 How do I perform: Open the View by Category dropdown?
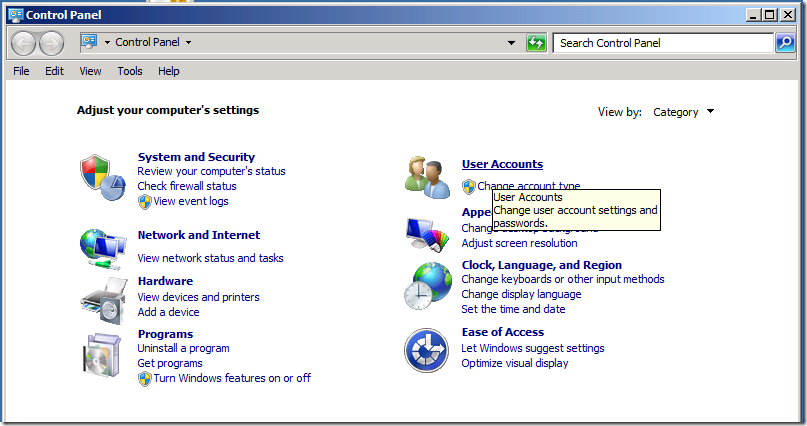[x=683, y=112]
